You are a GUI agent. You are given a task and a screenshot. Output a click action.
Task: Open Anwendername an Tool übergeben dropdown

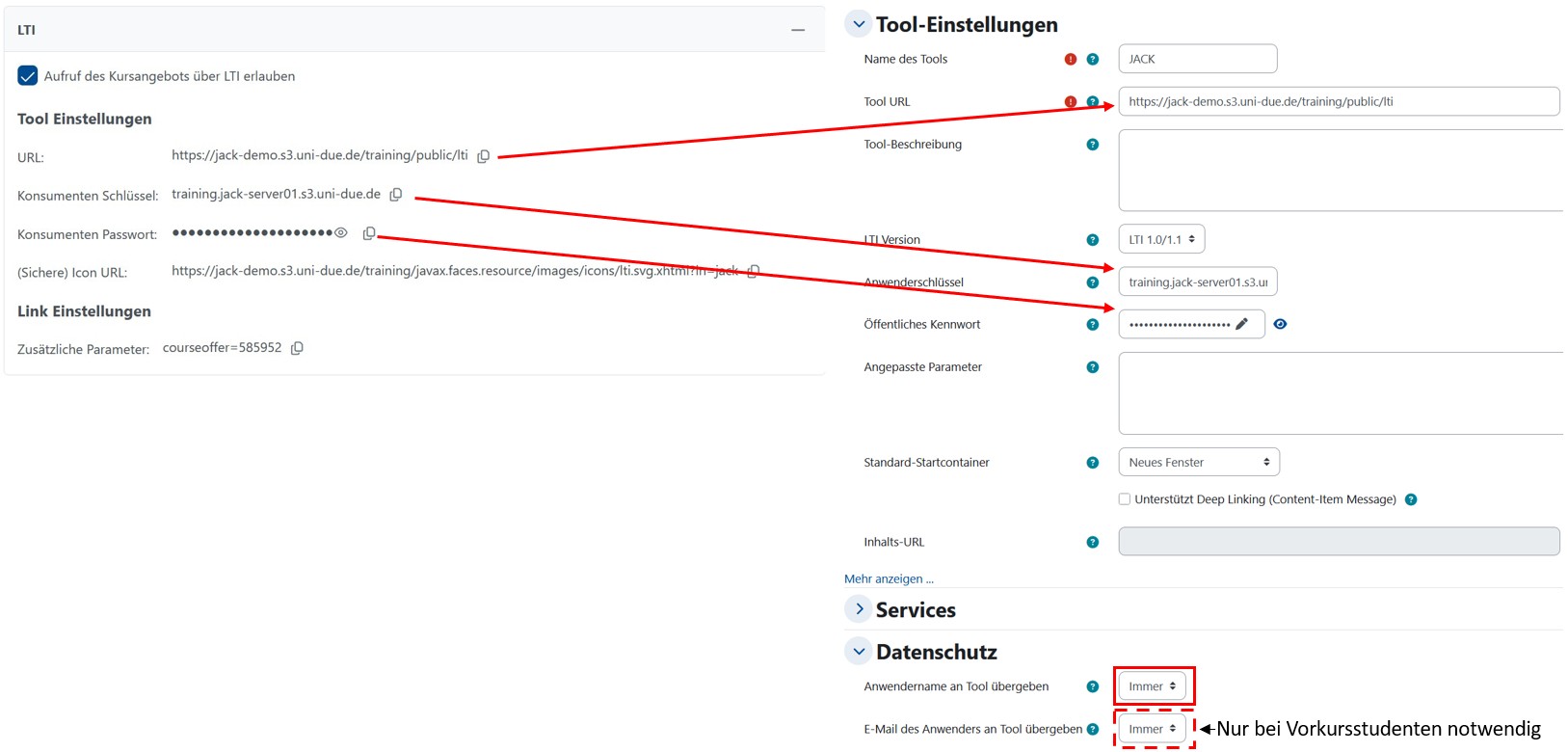[1152, 686]
